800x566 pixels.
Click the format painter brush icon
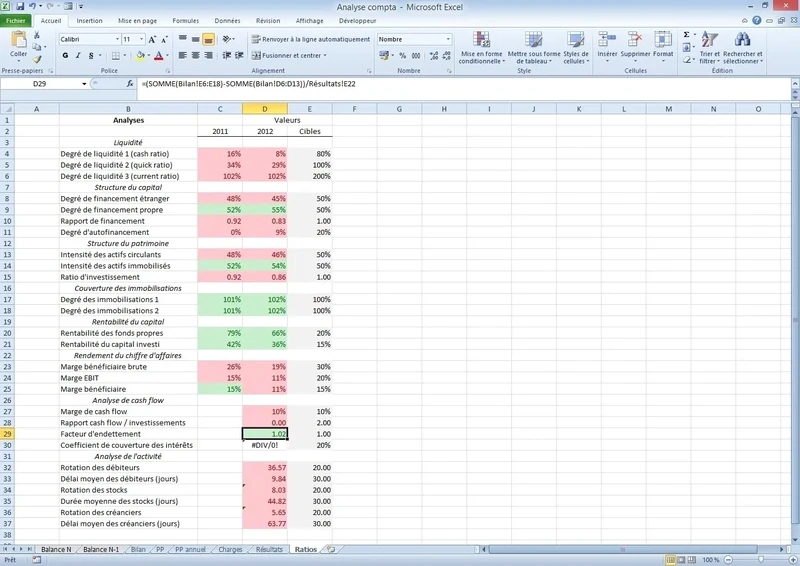coord(37,59)
